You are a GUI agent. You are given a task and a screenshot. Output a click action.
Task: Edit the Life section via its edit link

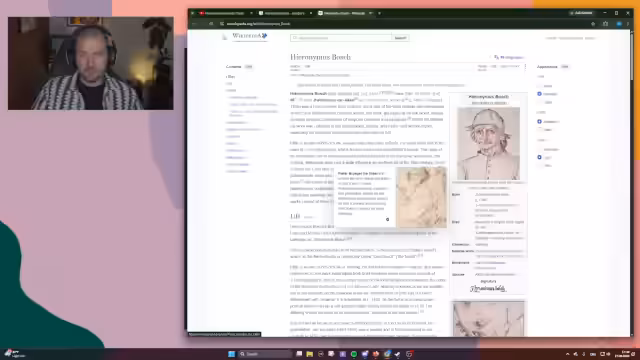tap(309, 217)
